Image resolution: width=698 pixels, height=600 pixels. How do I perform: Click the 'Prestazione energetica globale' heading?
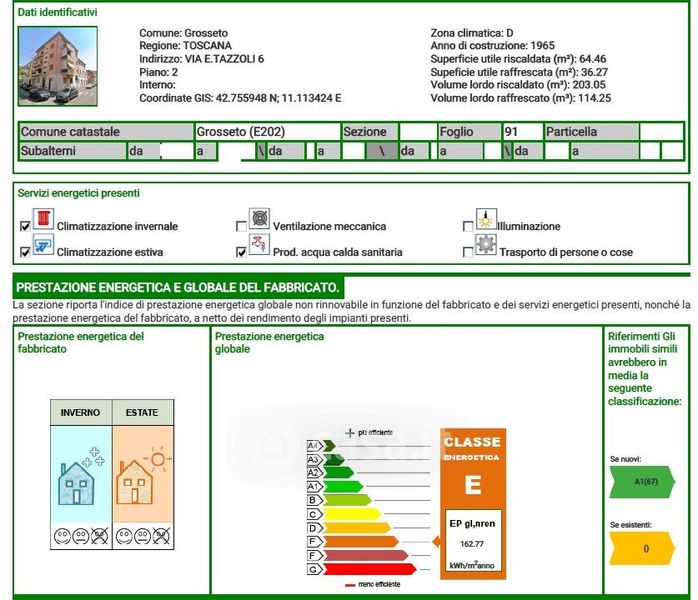pos(269,343)
